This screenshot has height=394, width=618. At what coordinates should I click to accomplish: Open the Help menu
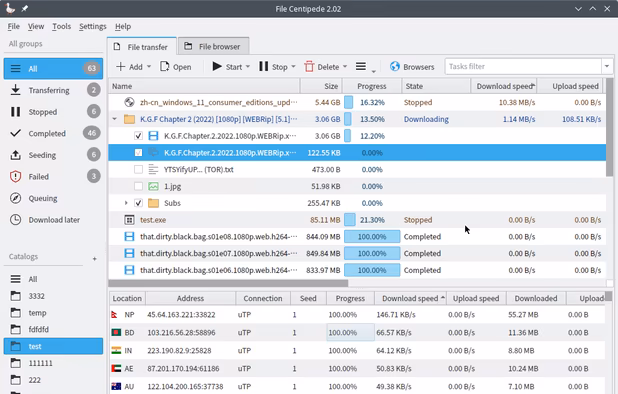(x=123, y=26)
